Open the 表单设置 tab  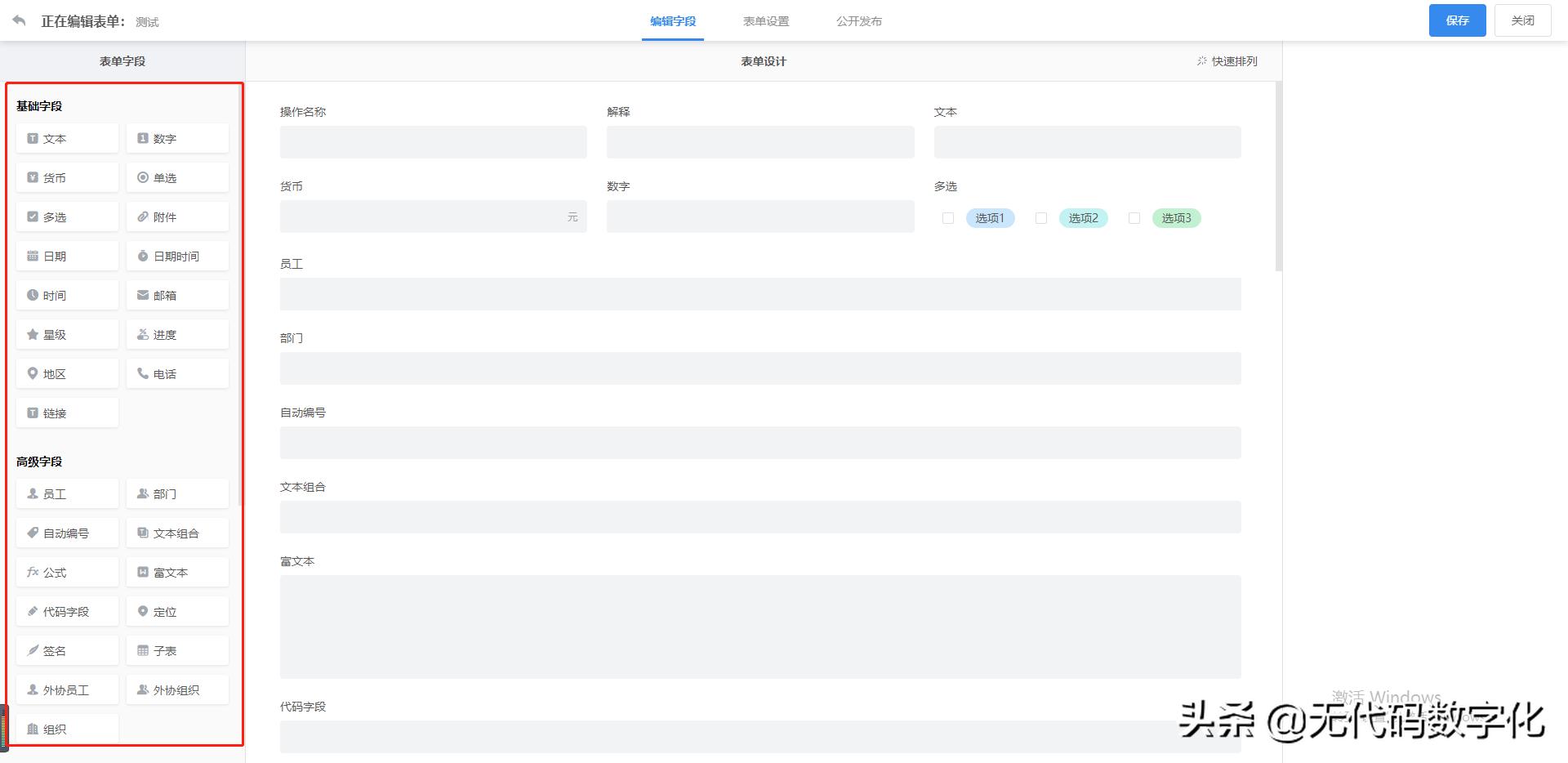pyautogui.click(x=766, y=21)
